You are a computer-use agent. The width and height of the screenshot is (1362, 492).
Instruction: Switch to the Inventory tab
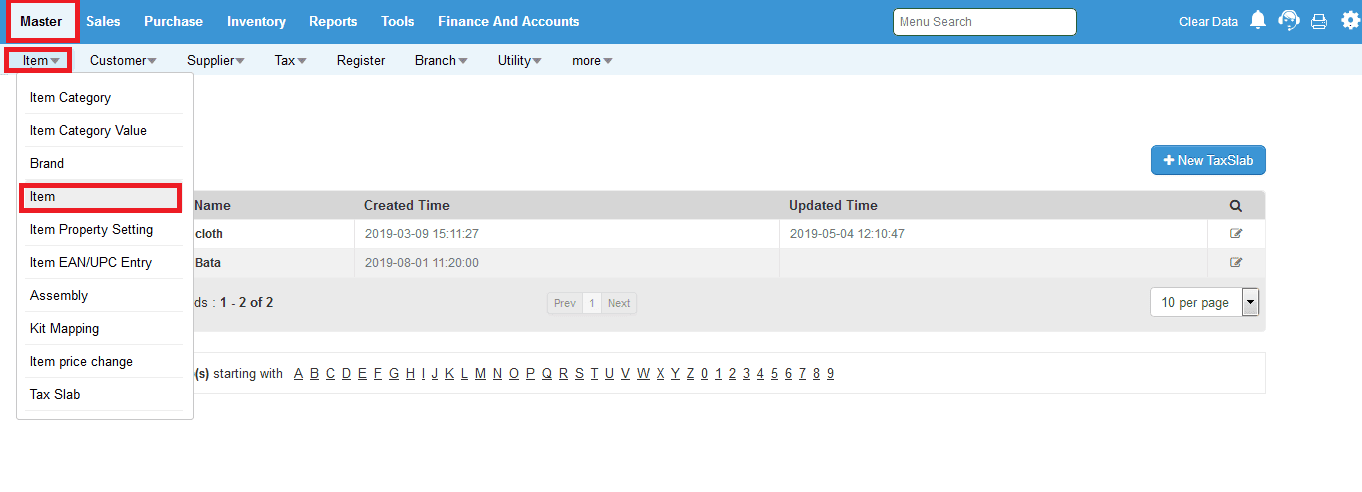coord(256,21)
